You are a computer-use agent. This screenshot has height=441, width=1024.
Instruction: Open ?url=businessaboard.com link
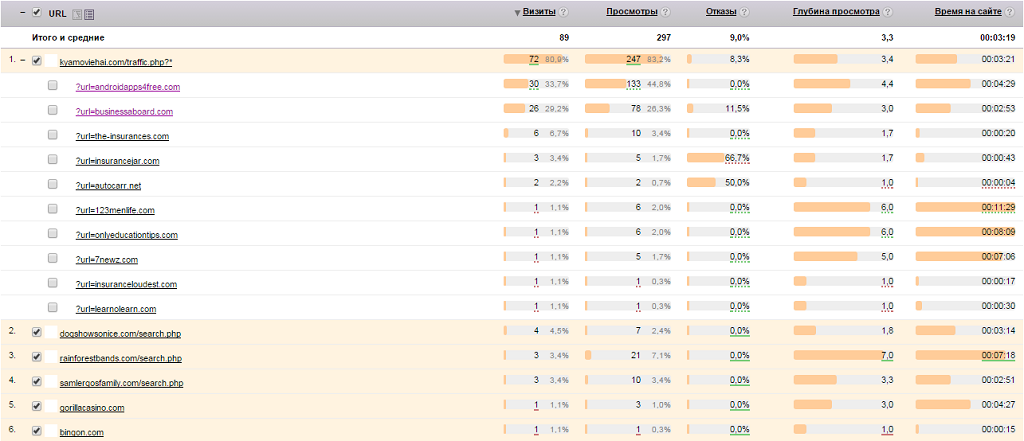(124, 112)
